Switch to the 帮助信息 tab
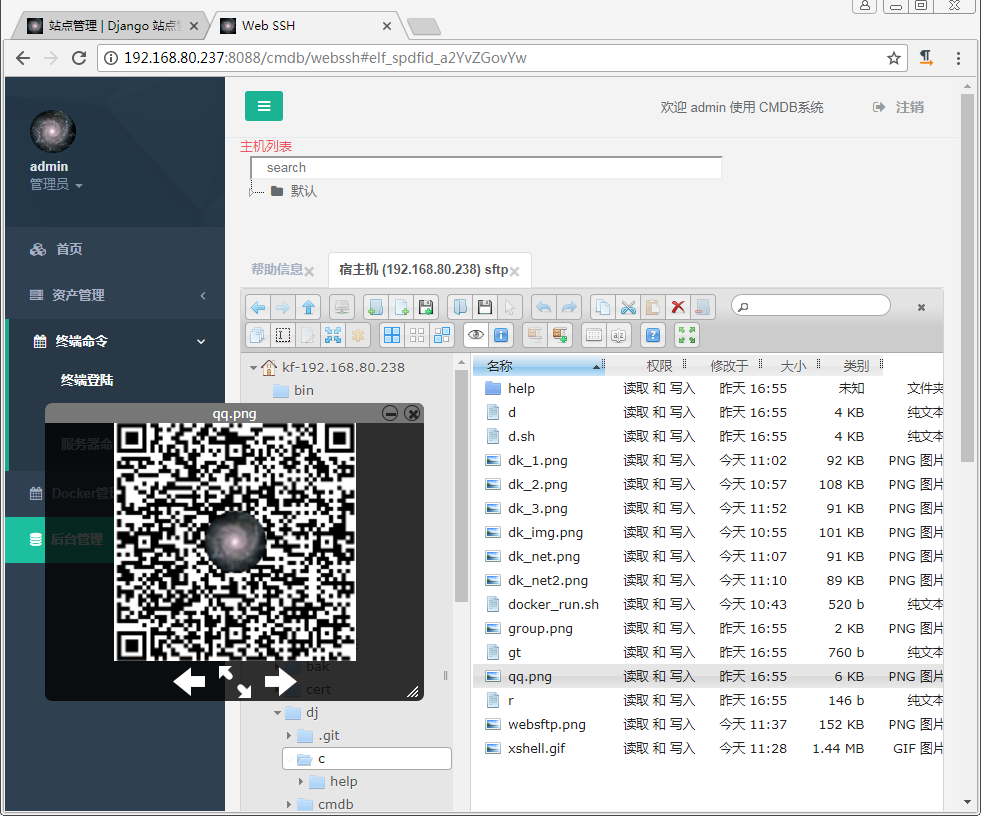This screenshot has width=981, height=816. pyautogui.click(x=277, y=270)
